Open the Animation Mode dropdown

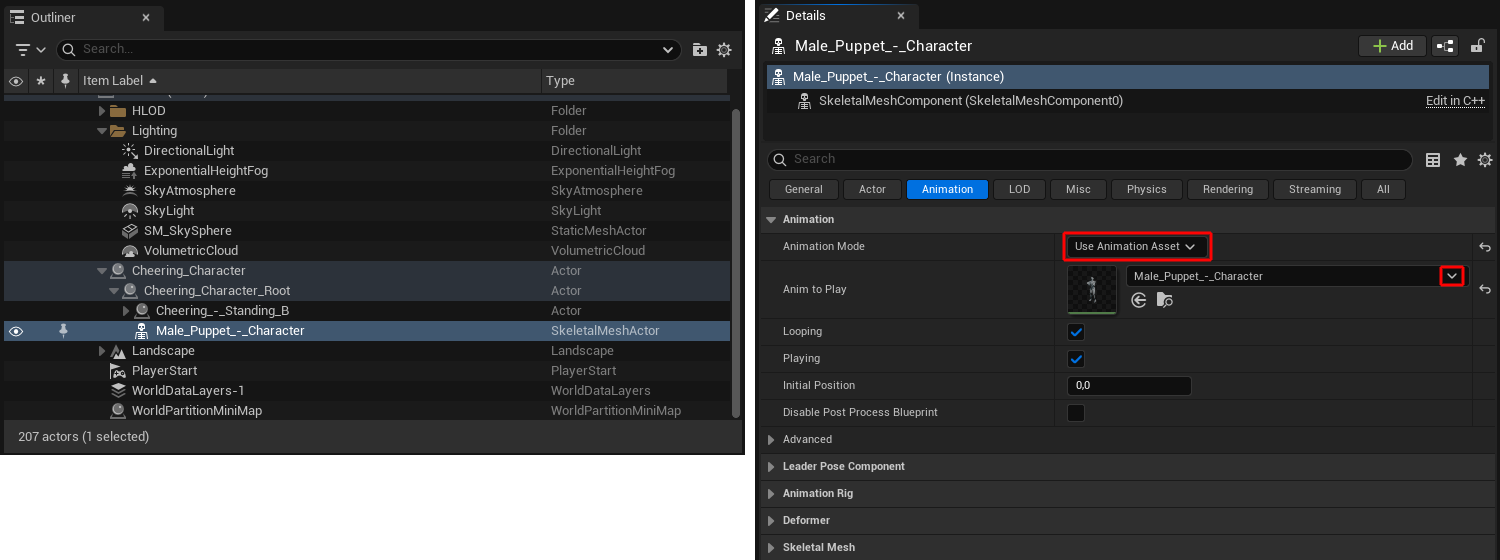point(1135,247)
